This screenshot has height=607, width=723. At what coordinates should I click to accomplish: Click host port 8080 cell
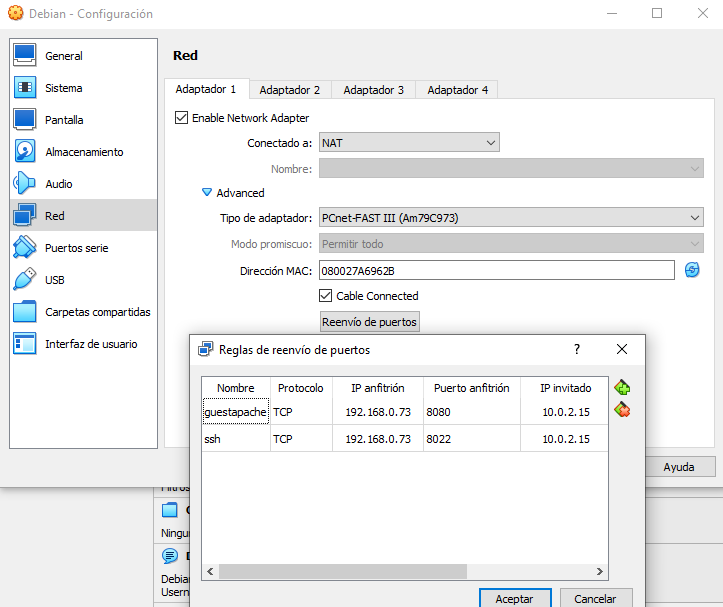(x=472, y=411)
